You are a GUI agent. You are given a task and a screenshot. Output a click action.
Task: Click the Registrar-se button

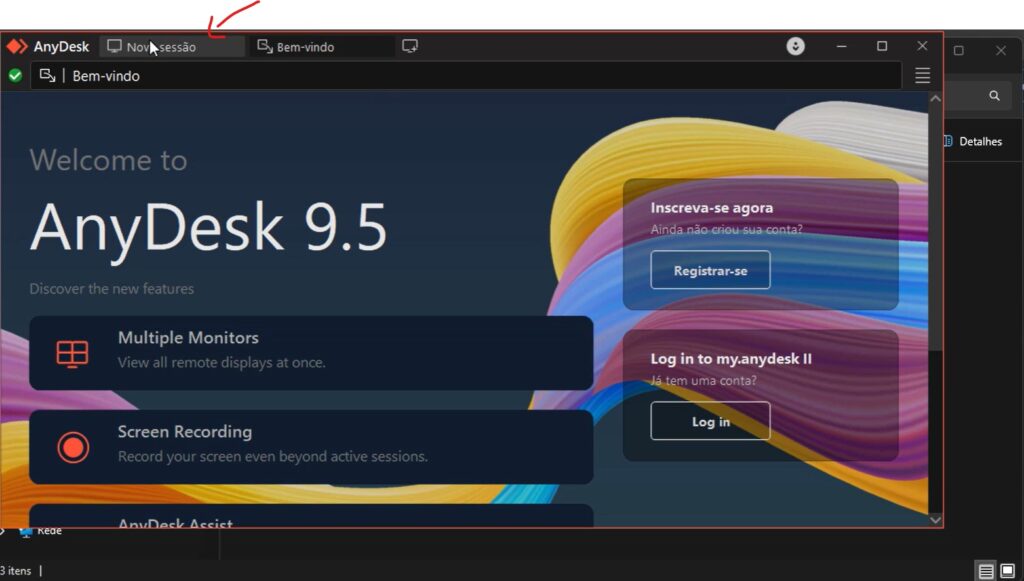click(710, 270)
